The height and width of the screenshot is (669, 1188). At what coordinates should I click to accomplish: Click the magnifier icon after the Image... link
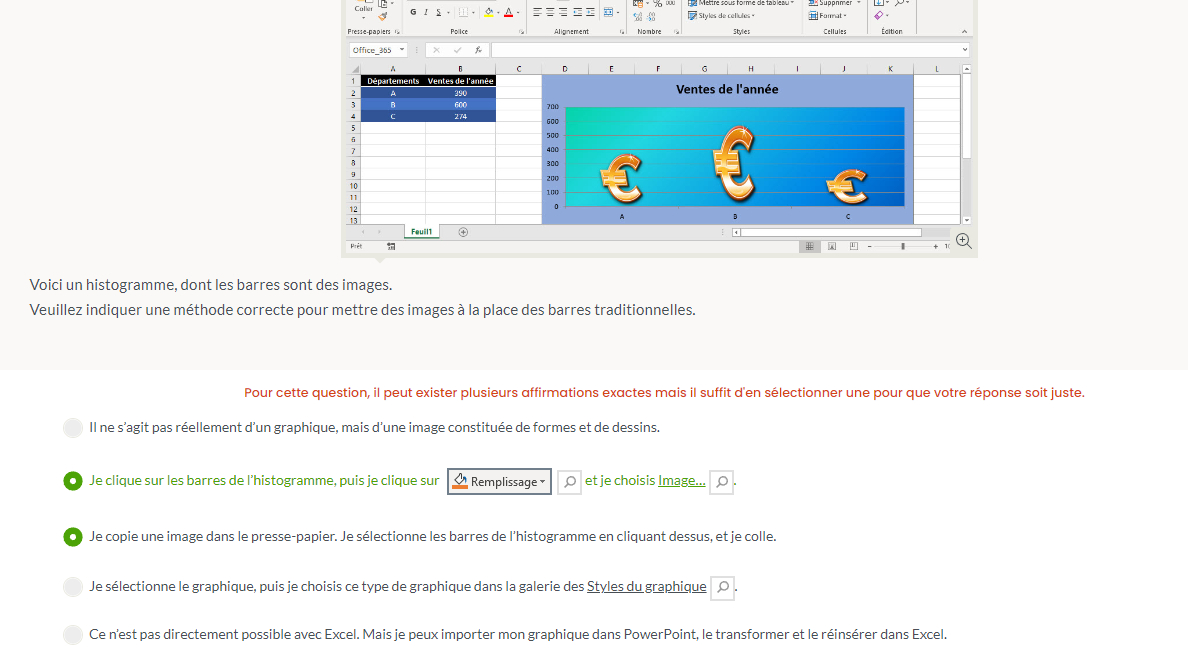click(721, 482)
